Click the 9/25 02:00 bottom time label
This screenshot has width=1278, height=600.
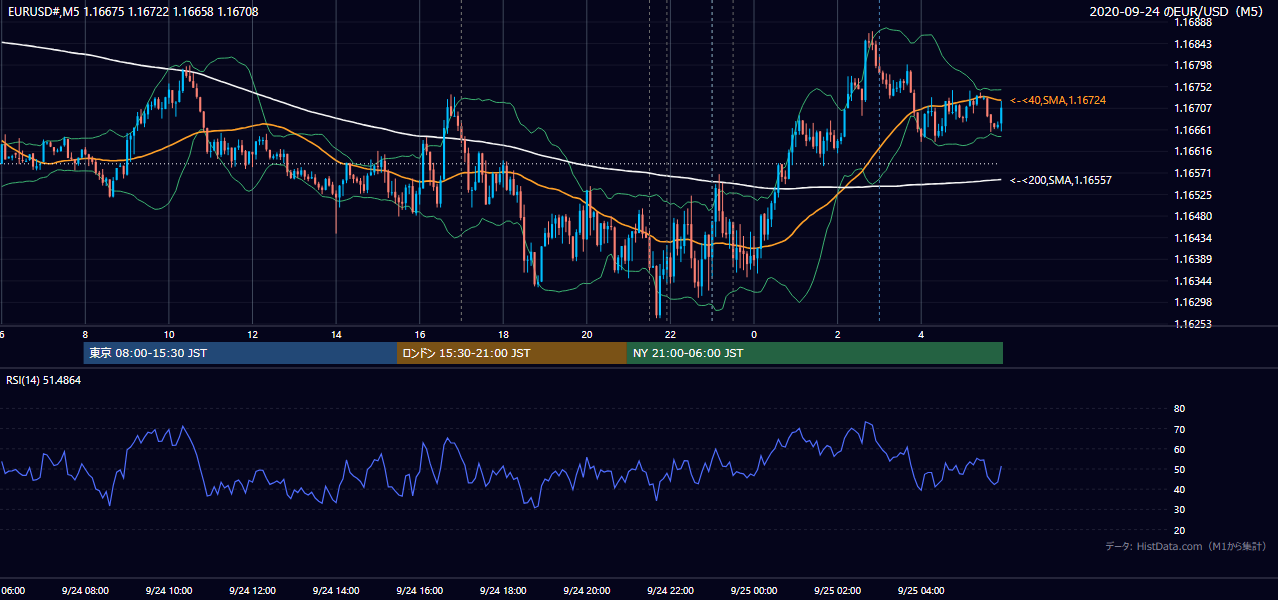point(837,590)
